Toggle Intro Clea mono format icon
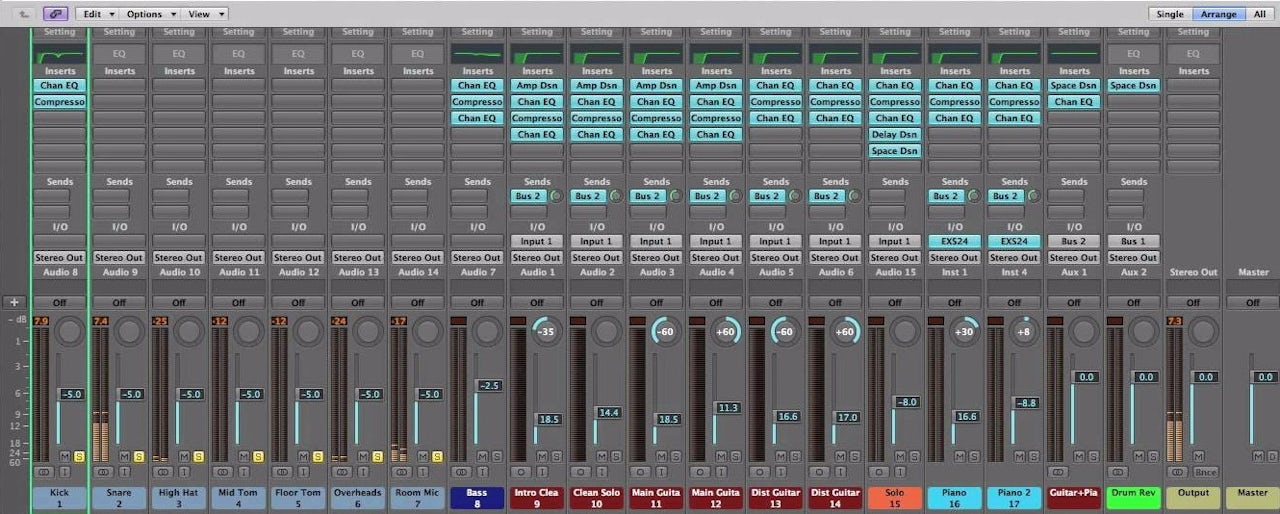The height and width of the screenshot is (514, 1280). (520, 471)
